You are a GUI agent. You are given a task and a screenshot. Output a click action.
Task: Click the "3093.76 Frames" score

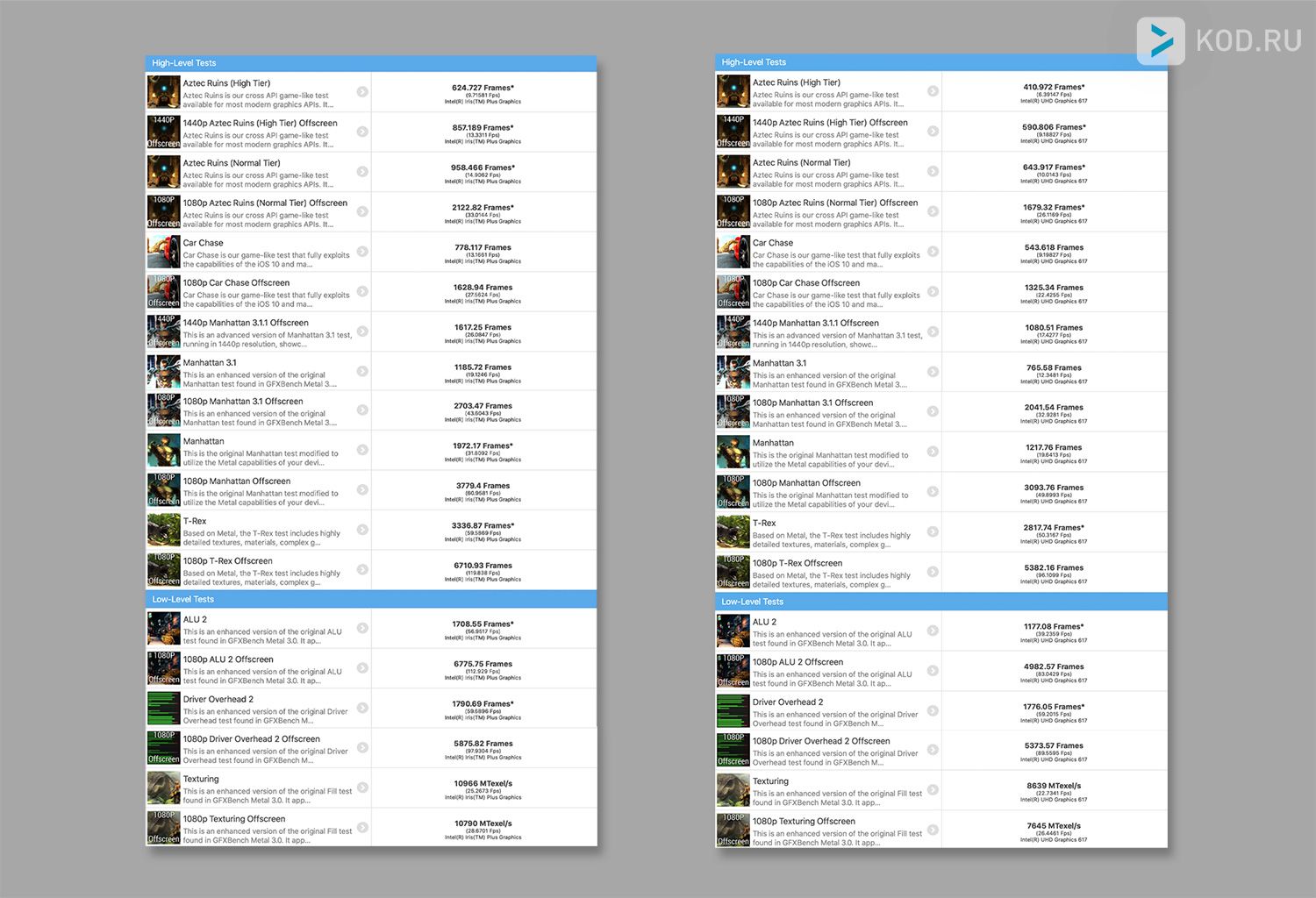click(1054, 488)
